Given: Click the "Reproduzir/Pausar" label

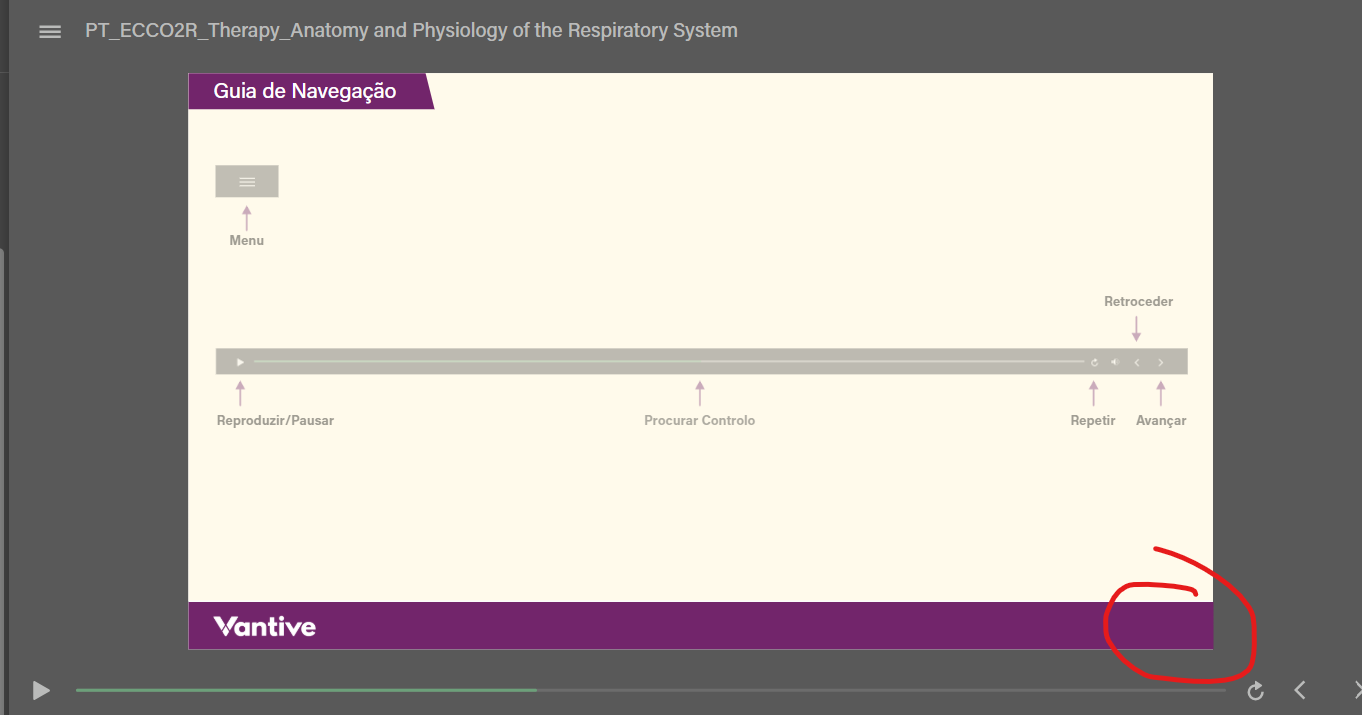Looking at the screenshot, I should click(275, 421).
